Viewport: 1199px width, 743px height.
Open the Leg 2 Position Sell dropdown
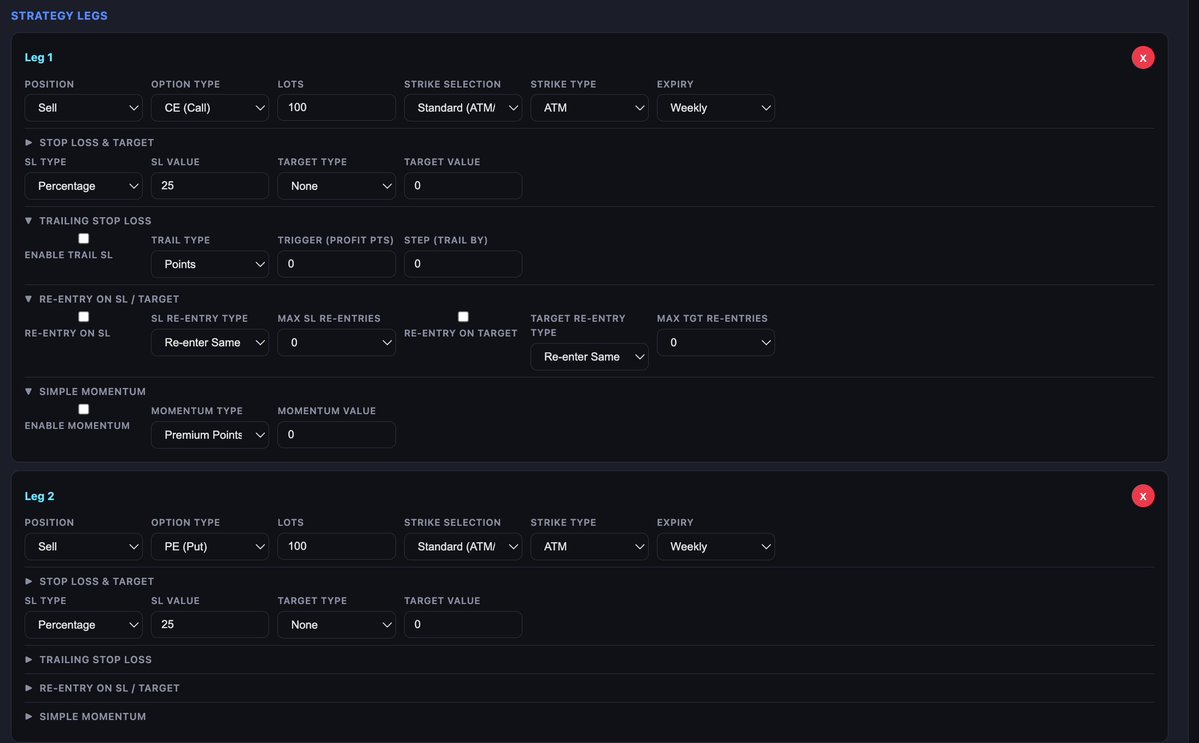pos(83,547)
